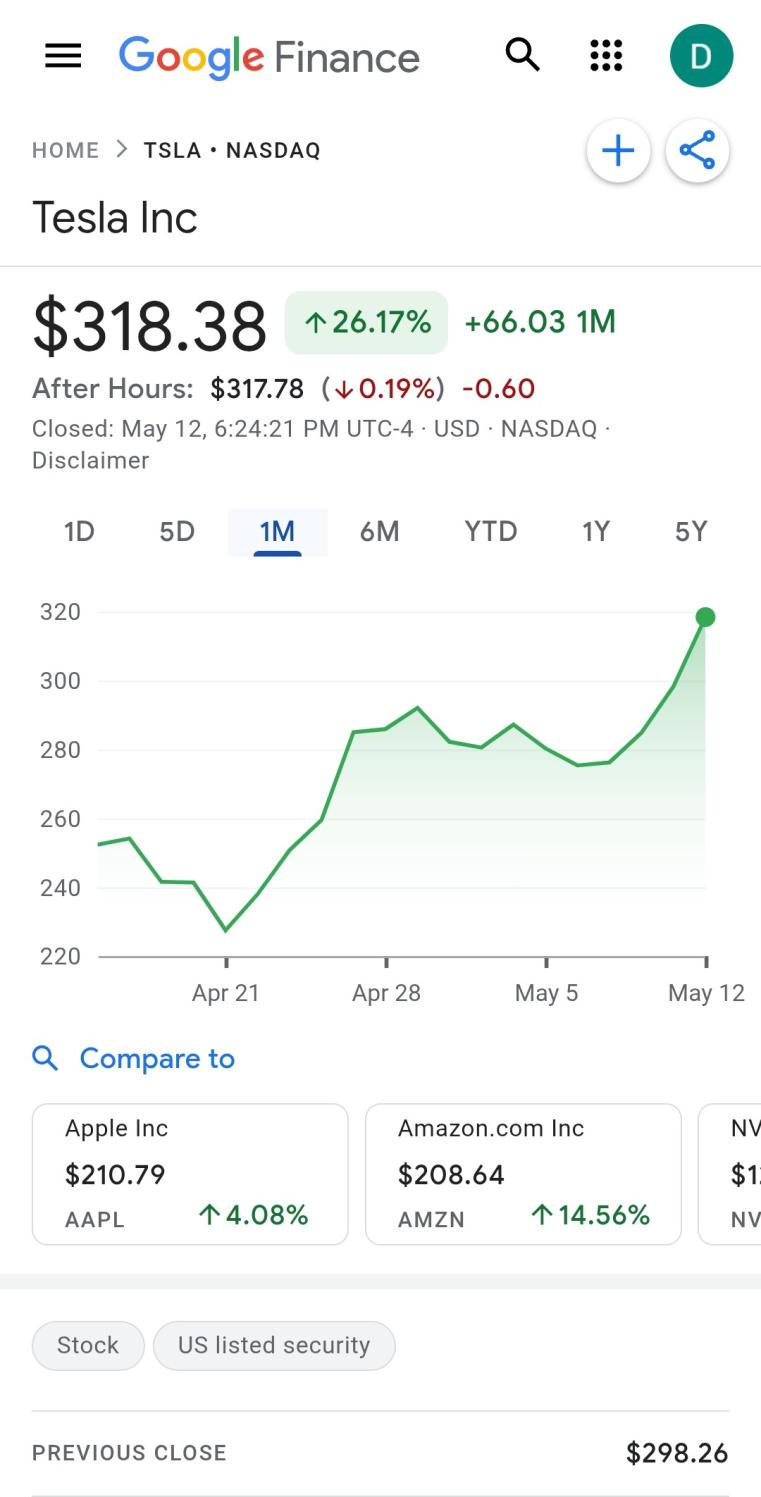Switch chart to 1D range
Image resolution: width=761 pixels, height=1497 pixels.
click(79, 531)
